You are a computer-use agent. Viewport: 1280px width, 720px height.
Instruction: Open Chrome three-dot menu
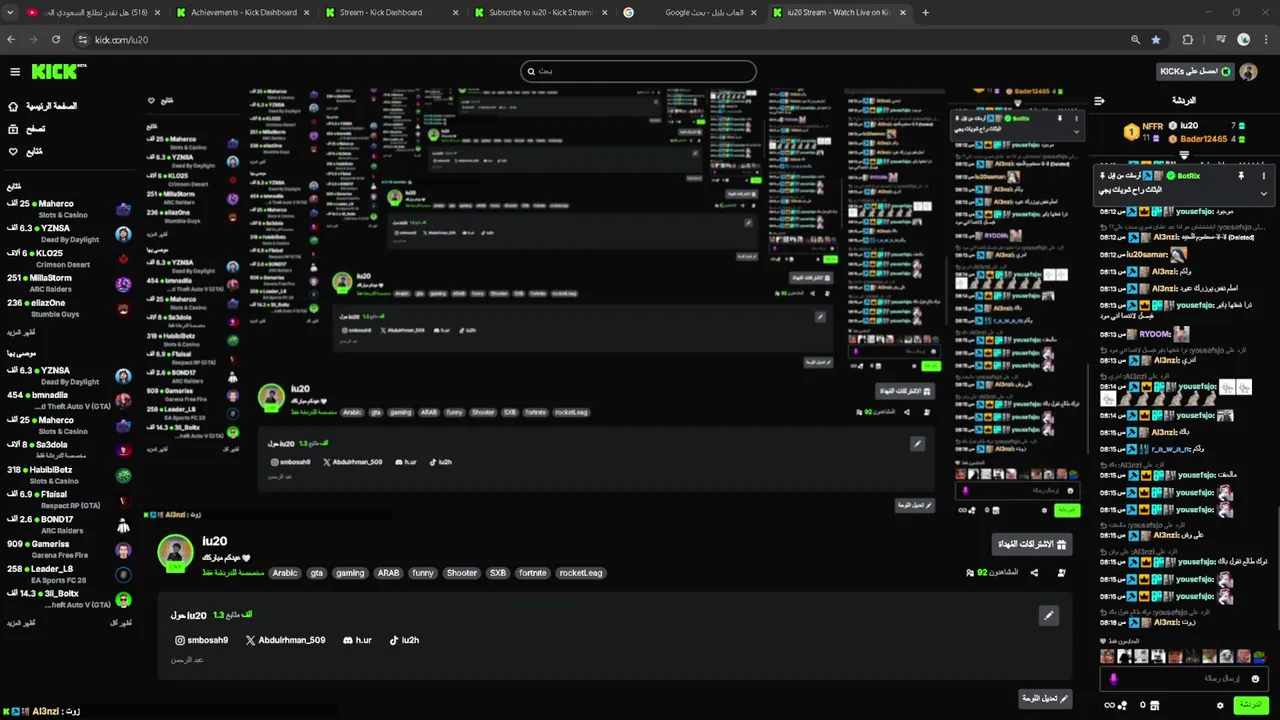pyautogui.click(x=1266, y=39)
